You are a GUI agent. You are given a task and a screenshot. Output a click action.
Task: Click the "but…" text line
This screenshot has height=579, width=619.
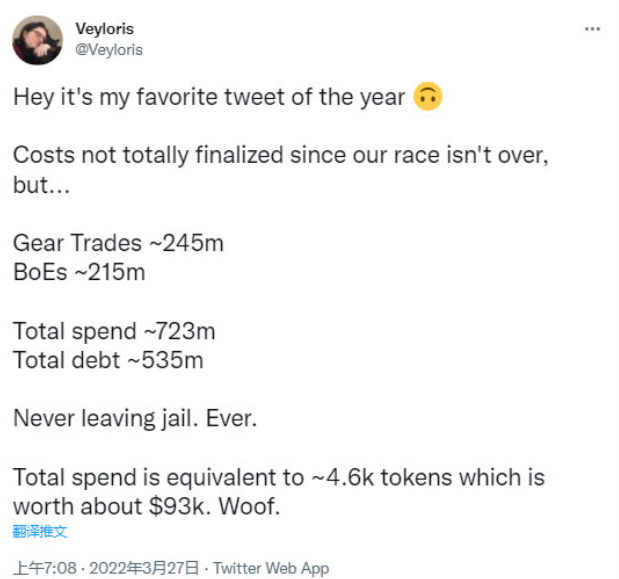pyautogui.click(x=41, y=184)
